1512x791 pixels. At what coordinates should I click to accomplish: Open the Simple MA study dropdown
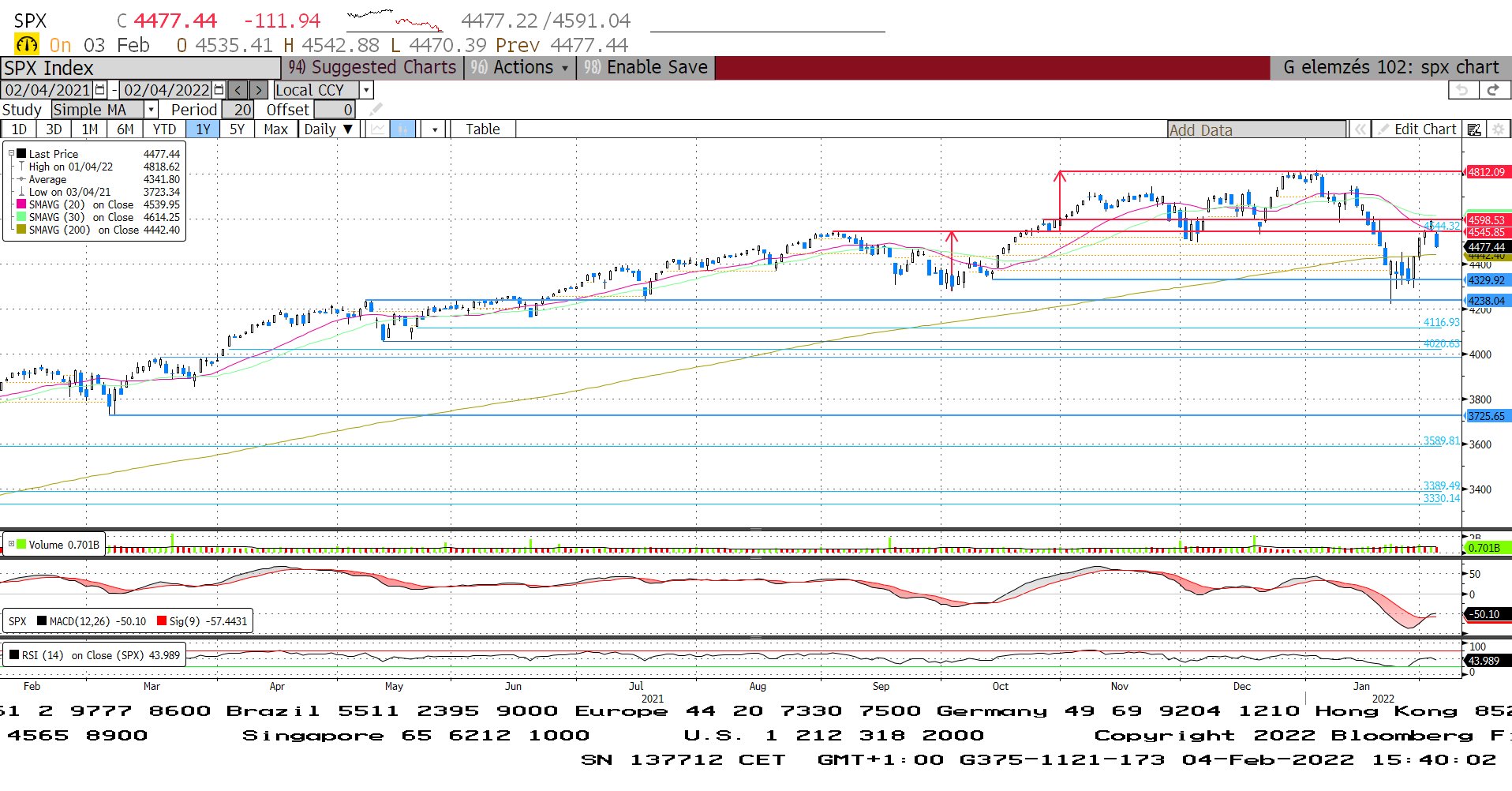point(151,110)
